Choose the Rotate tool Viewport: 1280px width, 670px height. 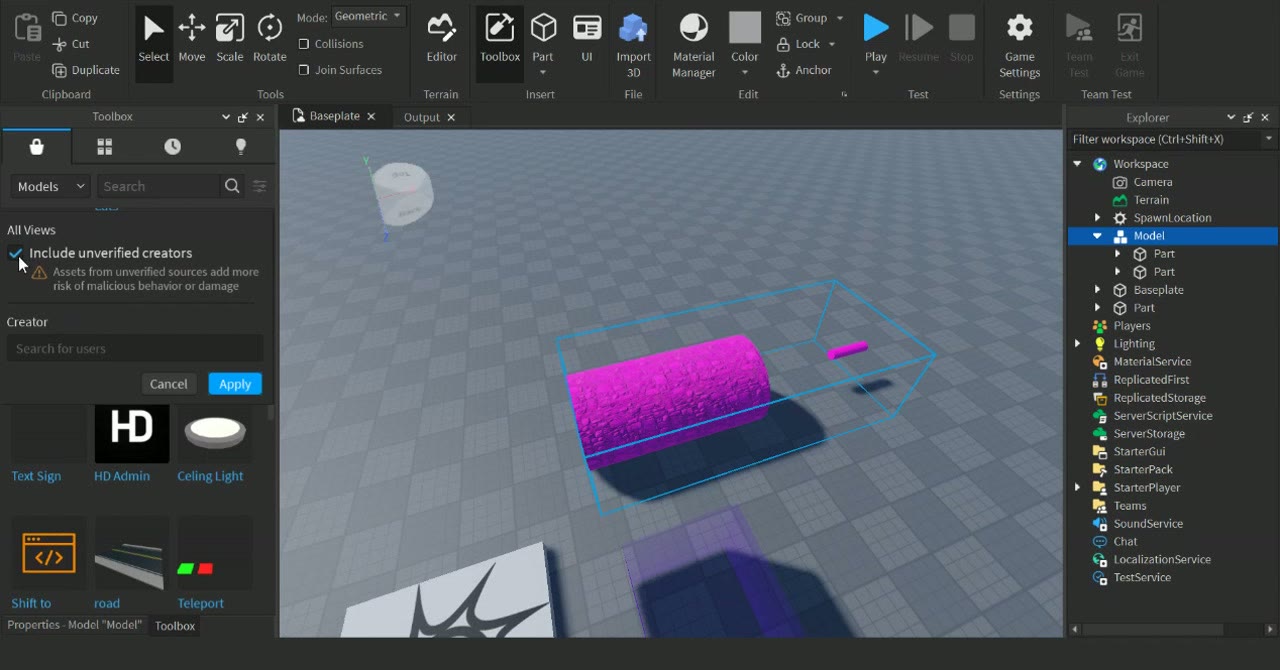(269, 38)
